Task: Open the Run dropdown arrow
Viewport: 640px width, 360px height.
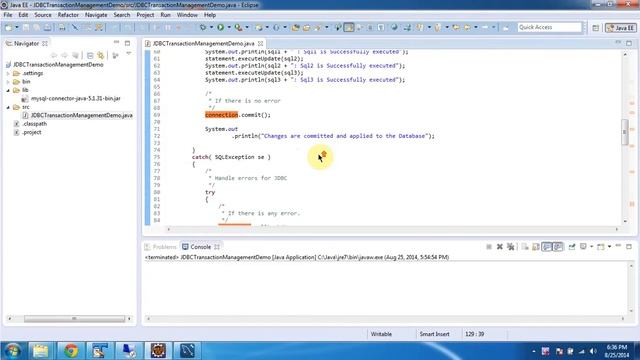Action: (x=229, y=27)
